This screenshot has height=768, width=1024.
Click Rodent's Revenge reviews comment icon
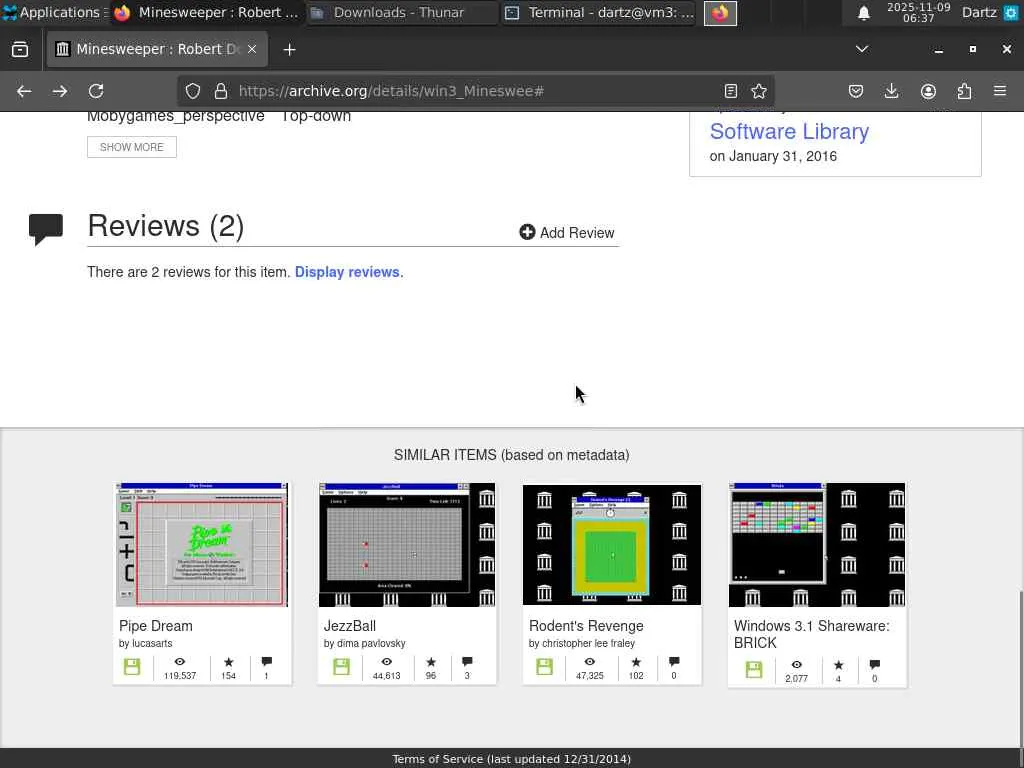click(x=674, y=662)
